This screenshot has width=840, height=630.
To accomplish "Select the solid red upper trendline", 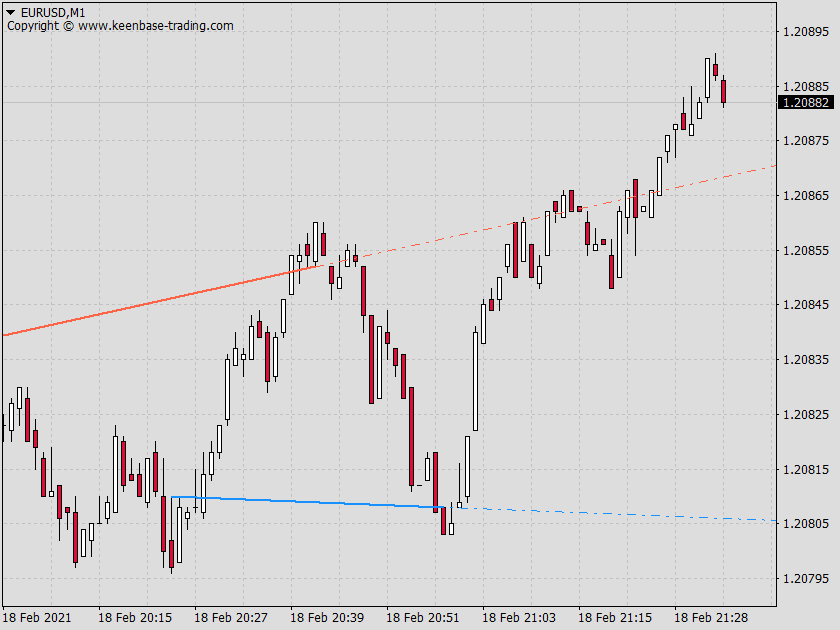I will 161,301.
